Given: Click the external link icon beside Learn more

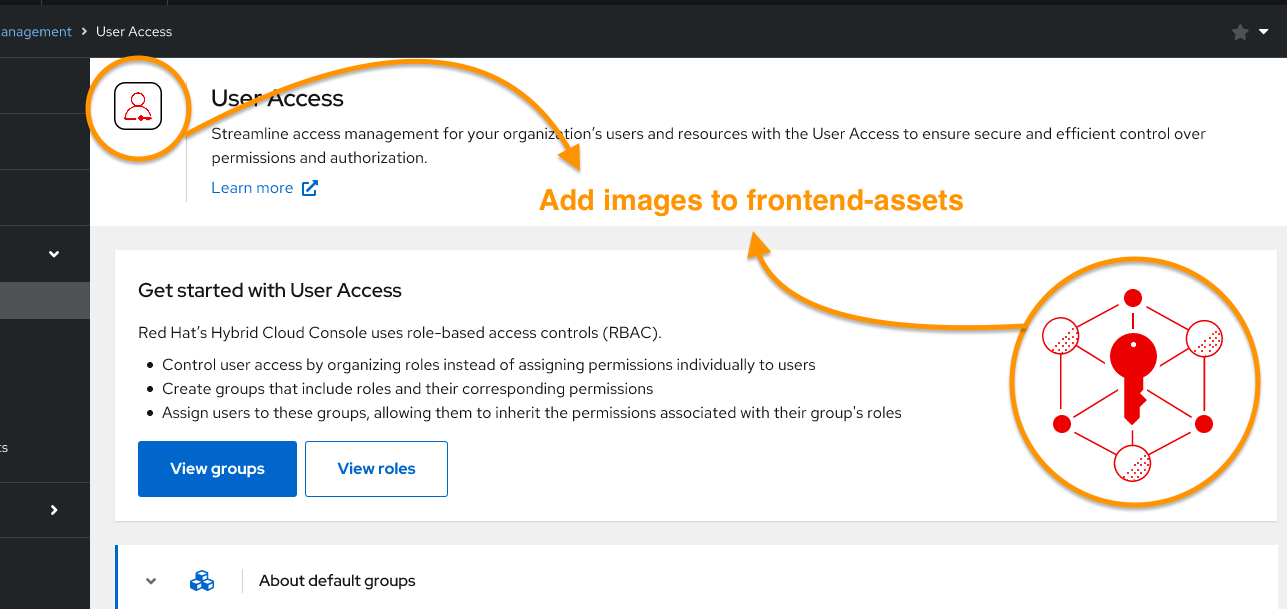Looking at the screenshot, I should coord(310,188).
